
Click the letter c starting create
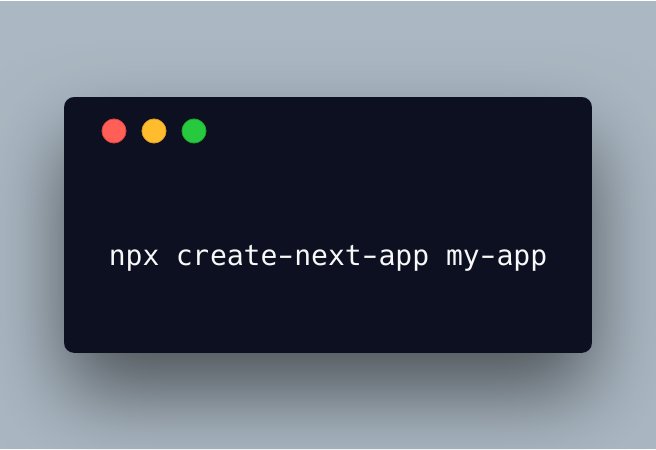click(184, 257)
